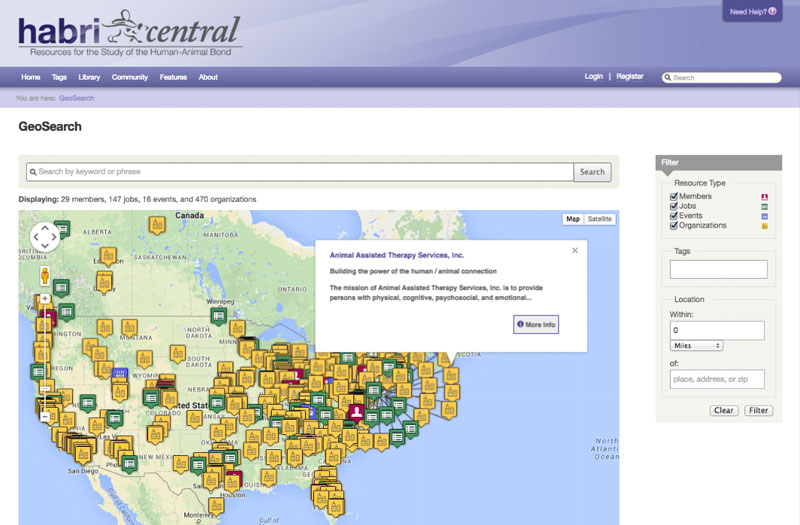800x525 pixels.
Task: Click the blue event marker in Wyoming
Action: 120,375
